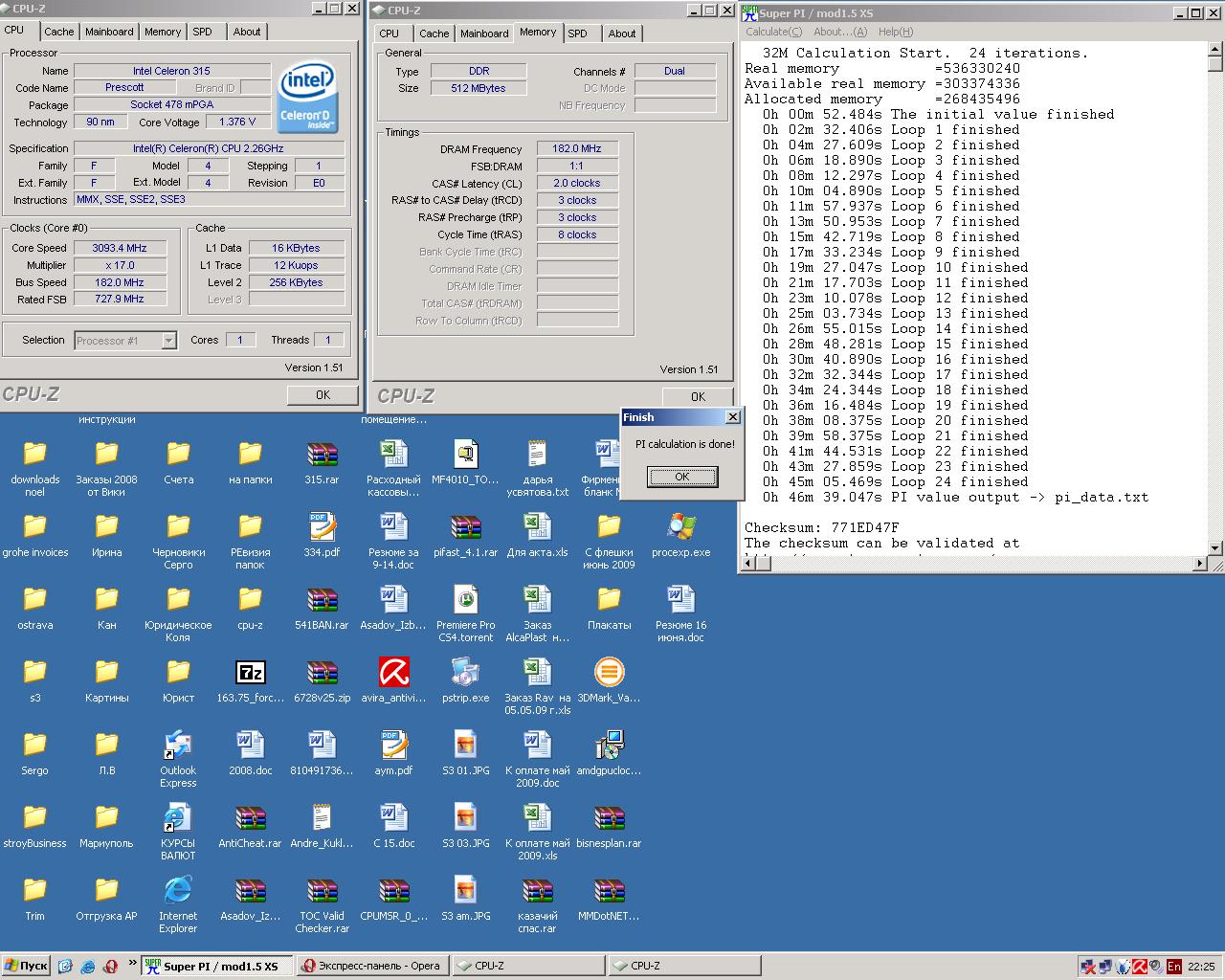Click the DRAM Frequency 182.0 MHz value

(x=577, y=149)
